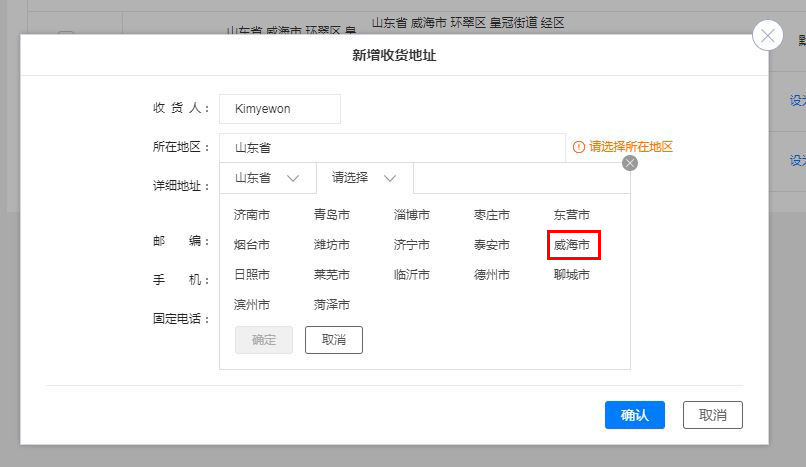Pick 临沂市 from the list
Image resolution: width=806 pixels, height=467 pixels.
coord(411,275)
